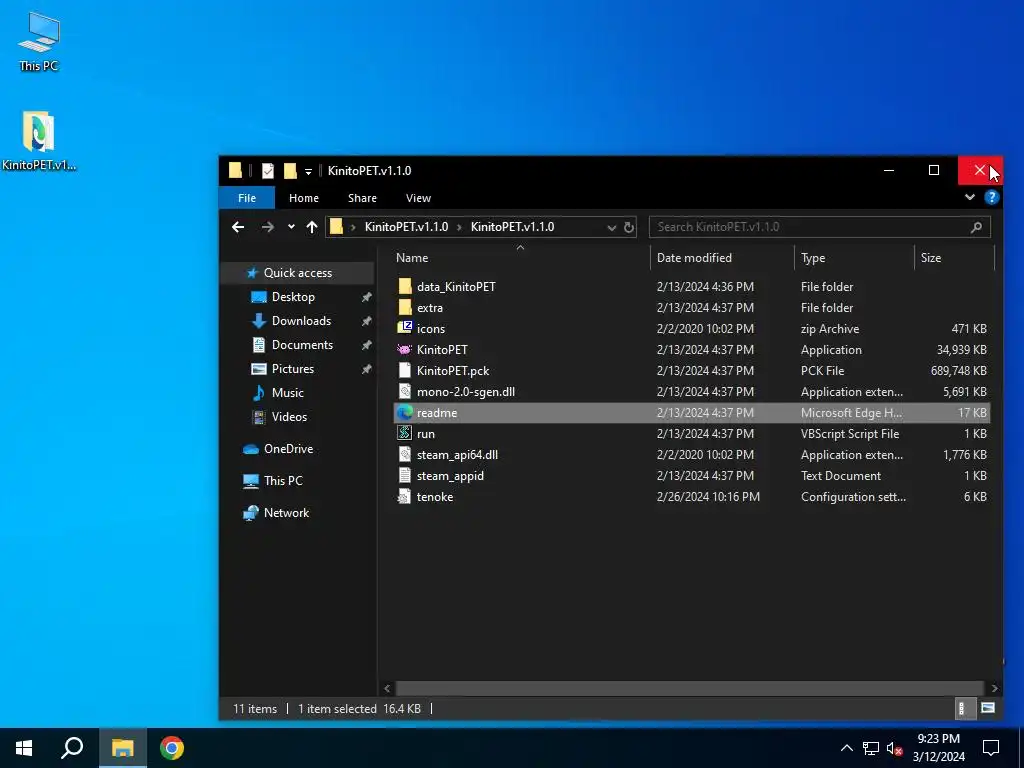The height and width of the screenshot is (768, 1024).
Task: Open the notification center
Action: point(991,748)
